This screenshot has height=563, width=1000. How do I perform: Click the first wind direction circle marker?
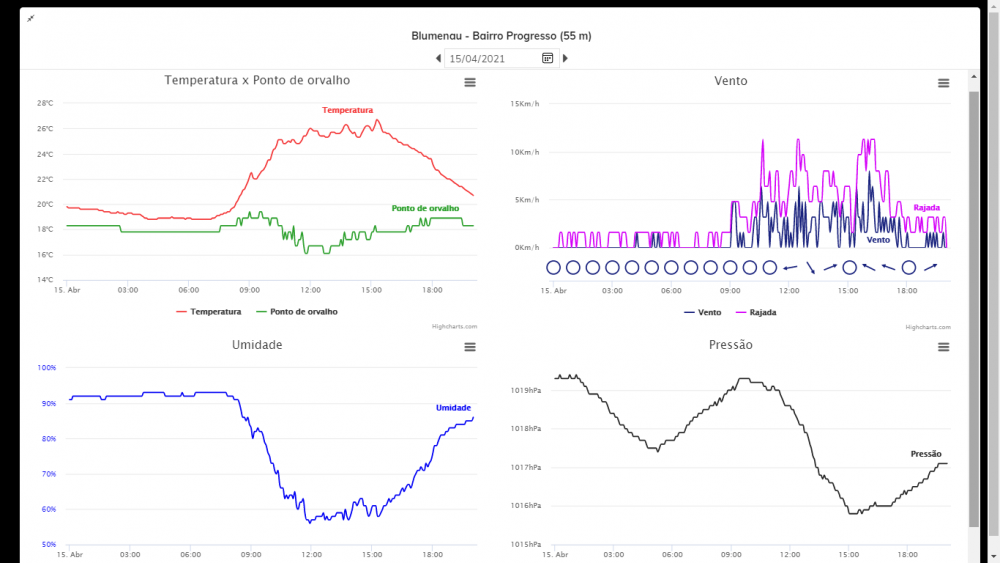(x=553, y=267)
